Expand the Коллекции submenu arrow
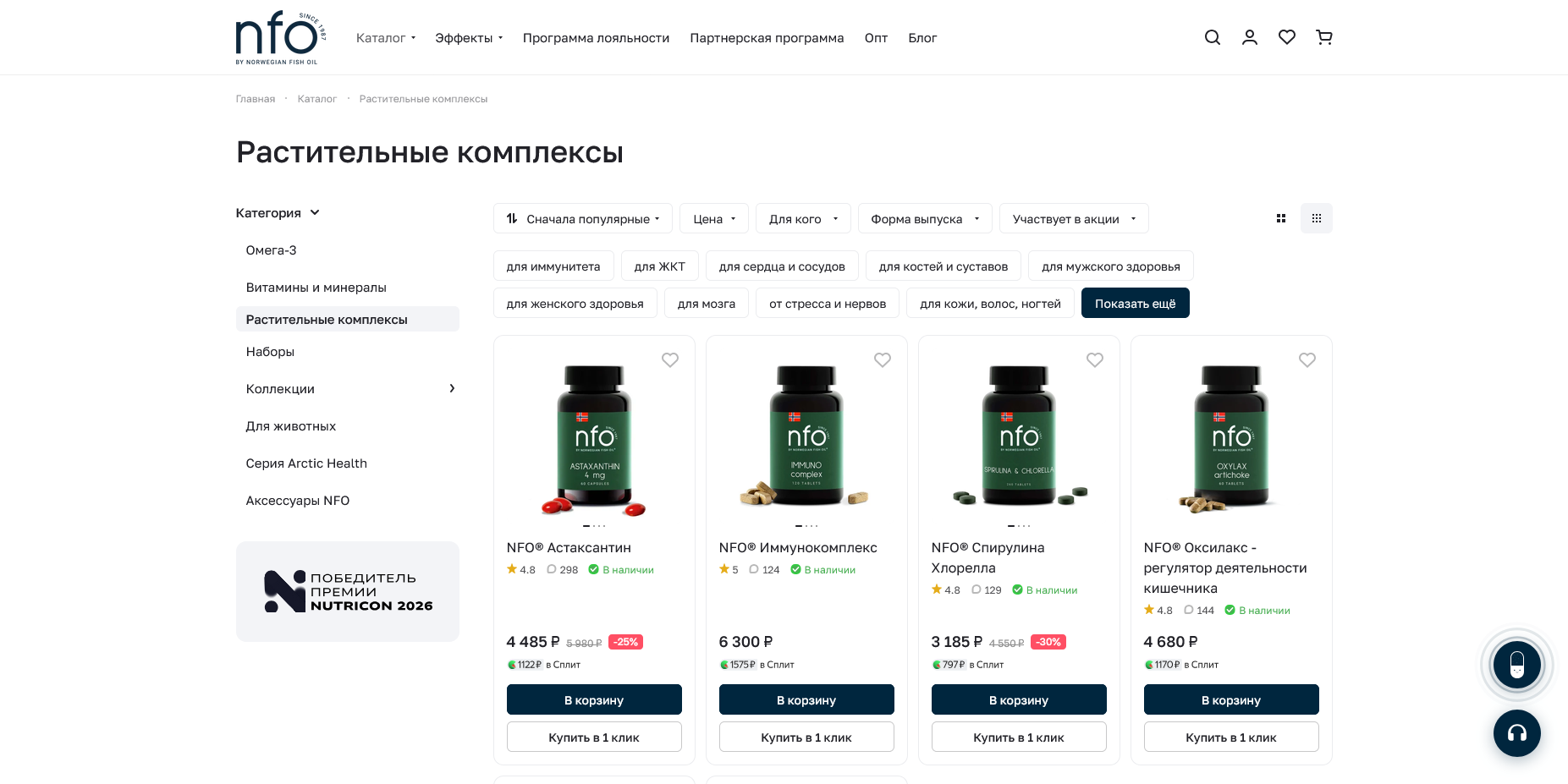Image resolution: width=1568 pixels, height=784 pixels. [x=452, y=388]
